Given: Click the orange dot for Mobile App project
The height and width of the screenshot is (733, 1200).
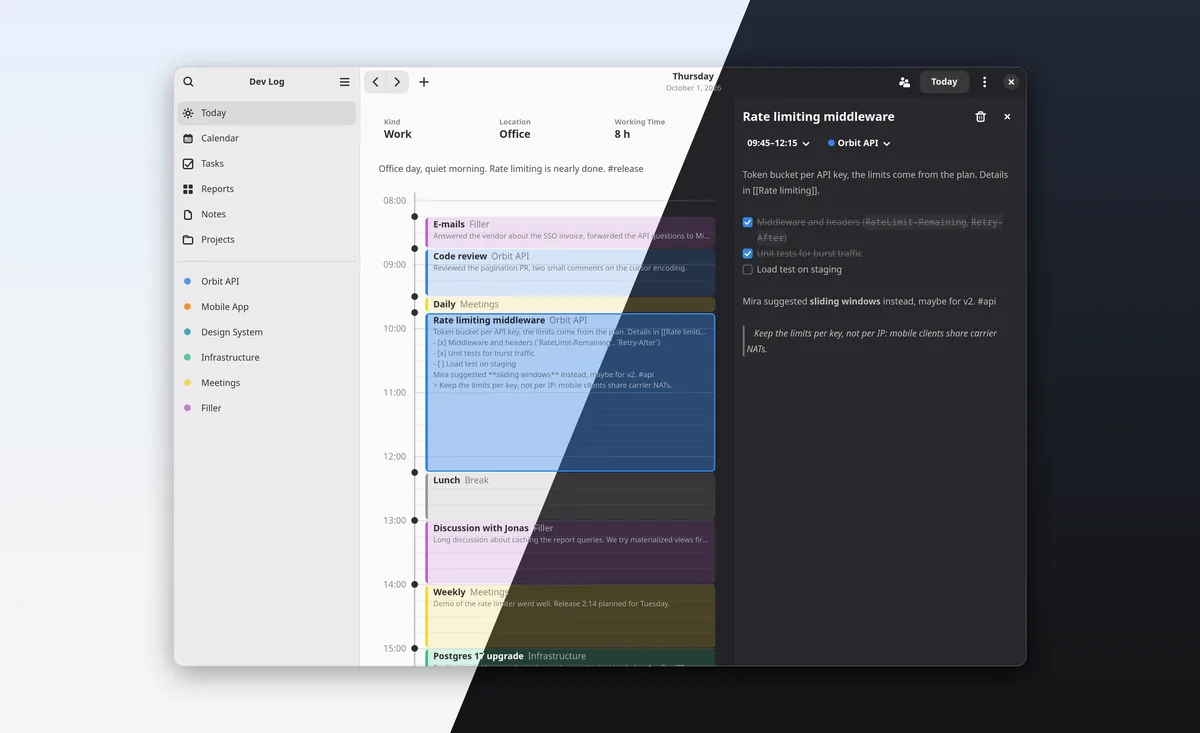Looking at the screenshot, I should pos(187,307).
